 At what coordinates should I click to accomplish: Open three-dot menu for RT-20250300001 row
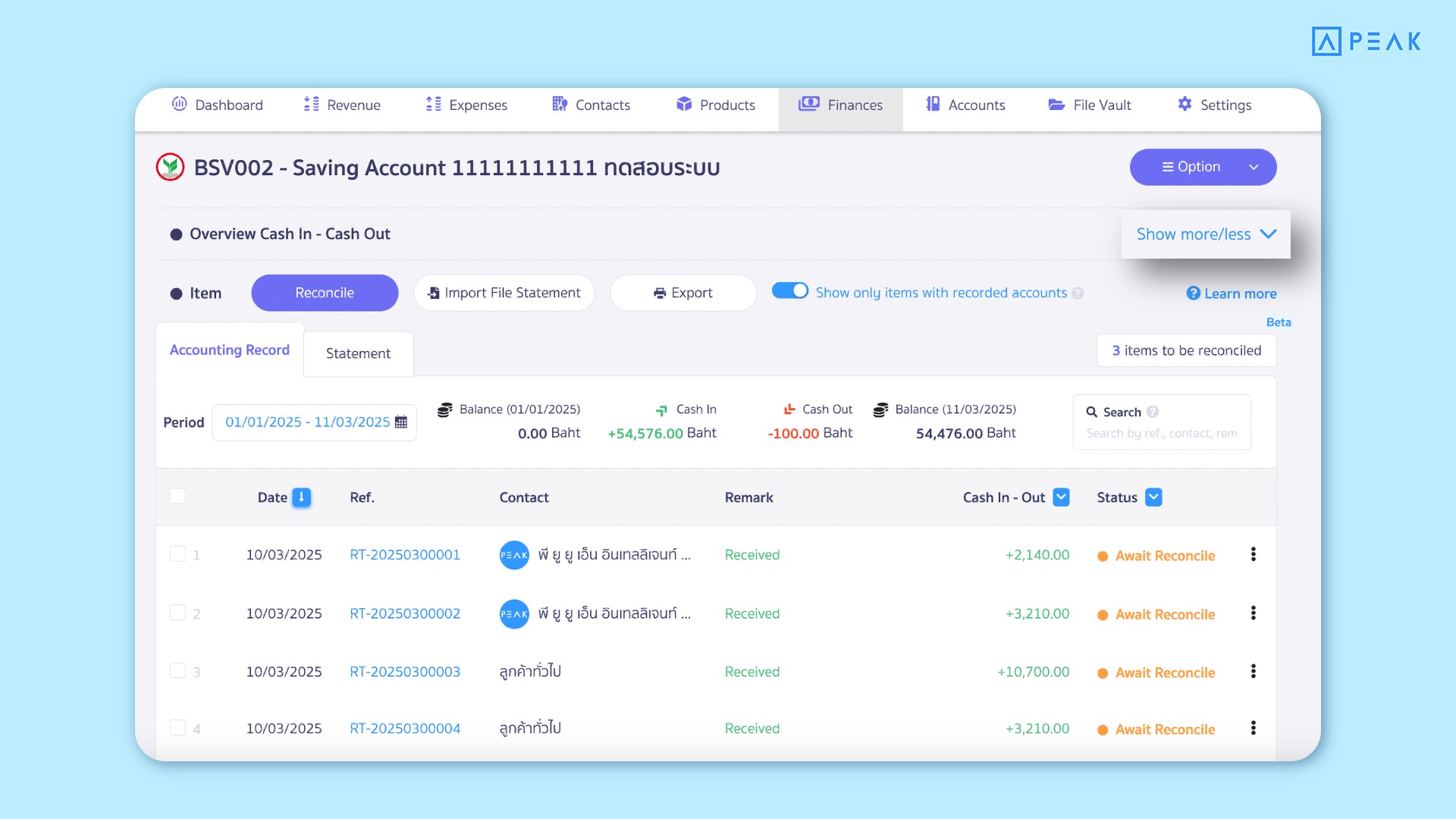pos(1253,554)
